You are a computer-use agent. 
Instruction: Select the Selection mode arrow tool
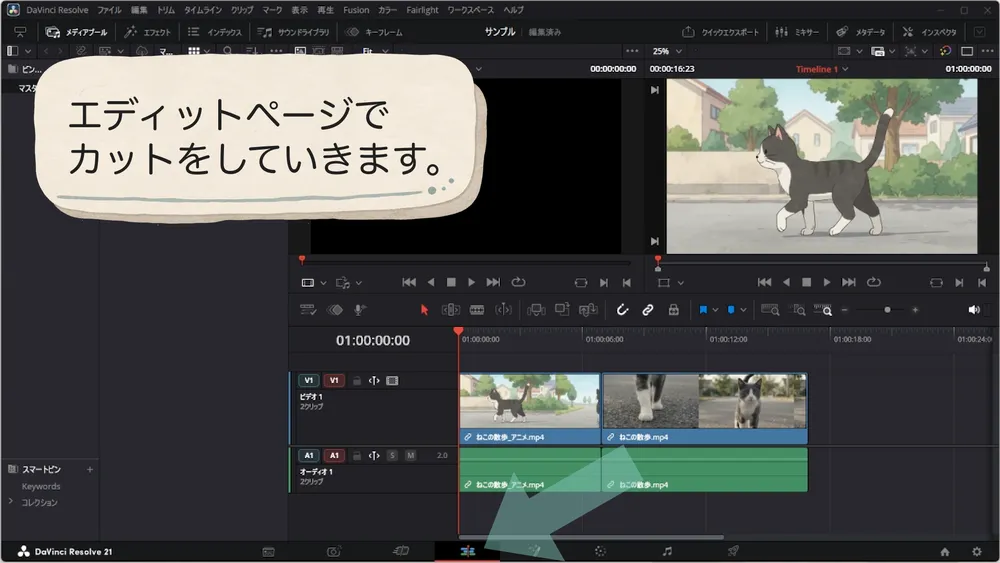coord(424,310)
